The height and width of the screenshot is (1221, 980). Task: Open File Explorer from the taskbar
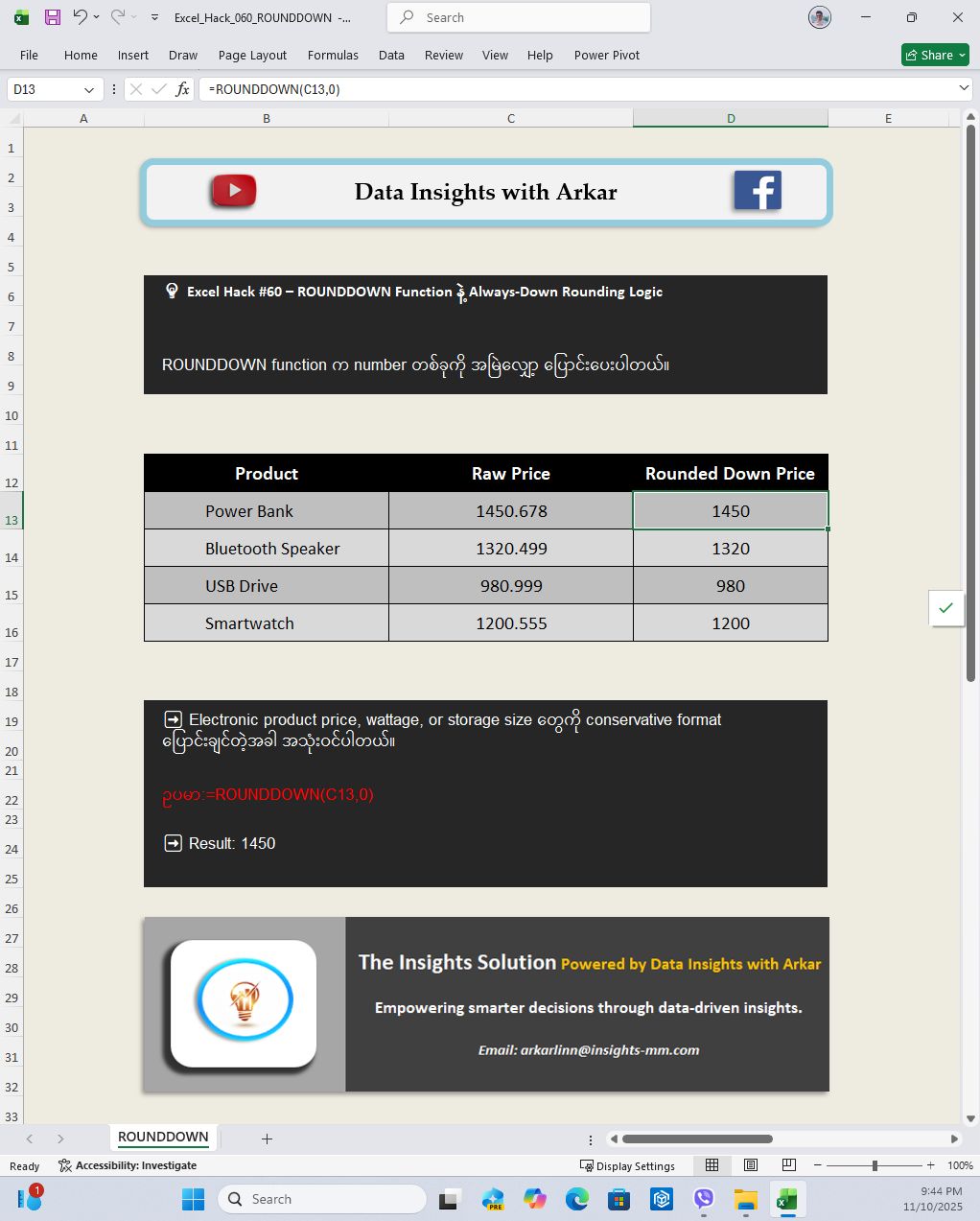[745, 1200]
